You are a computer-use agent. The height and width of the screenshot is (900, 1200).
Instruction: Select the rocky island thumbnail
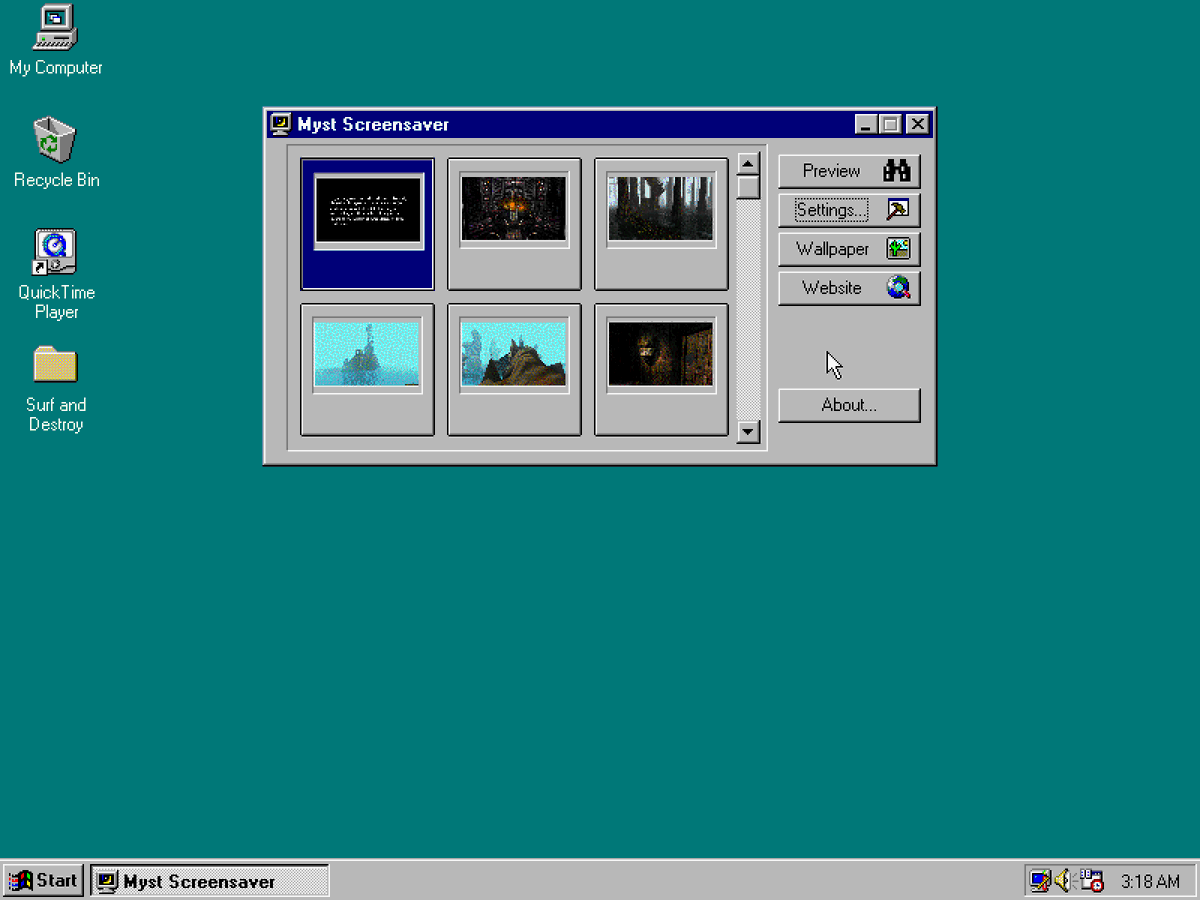514,370
